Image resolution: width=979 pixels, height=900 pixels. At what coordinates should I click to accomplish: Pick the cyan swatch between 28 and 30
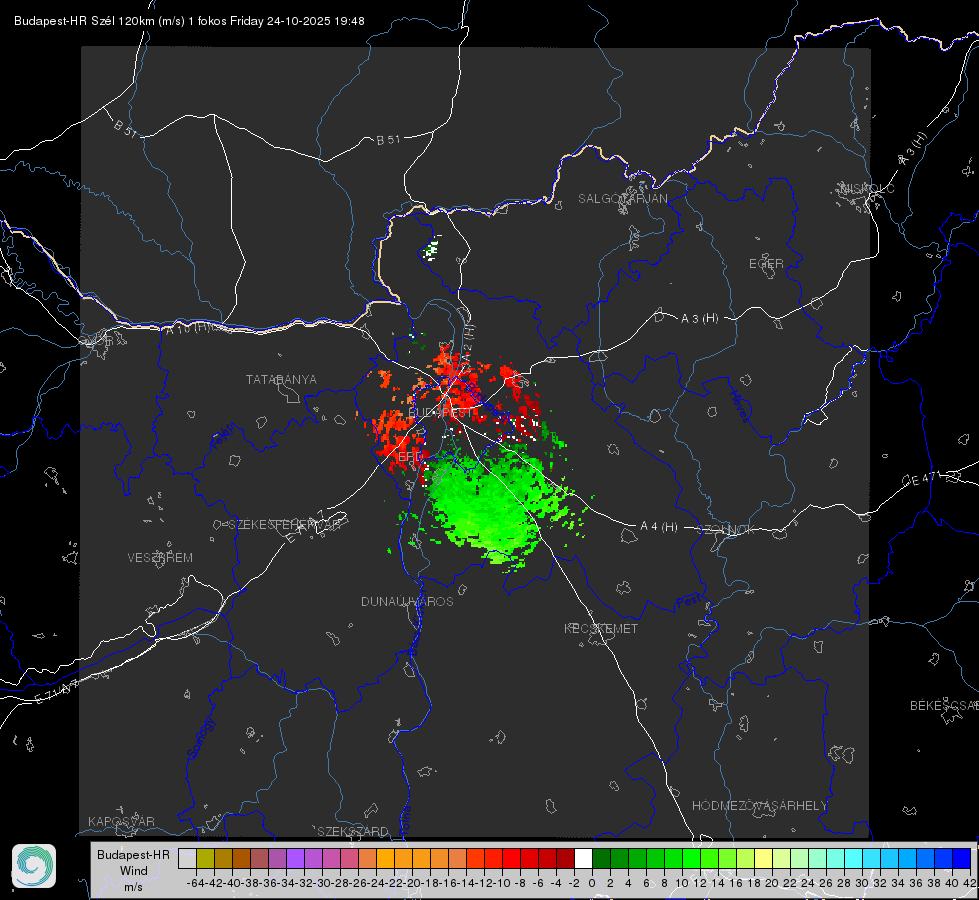click(854, 859)
